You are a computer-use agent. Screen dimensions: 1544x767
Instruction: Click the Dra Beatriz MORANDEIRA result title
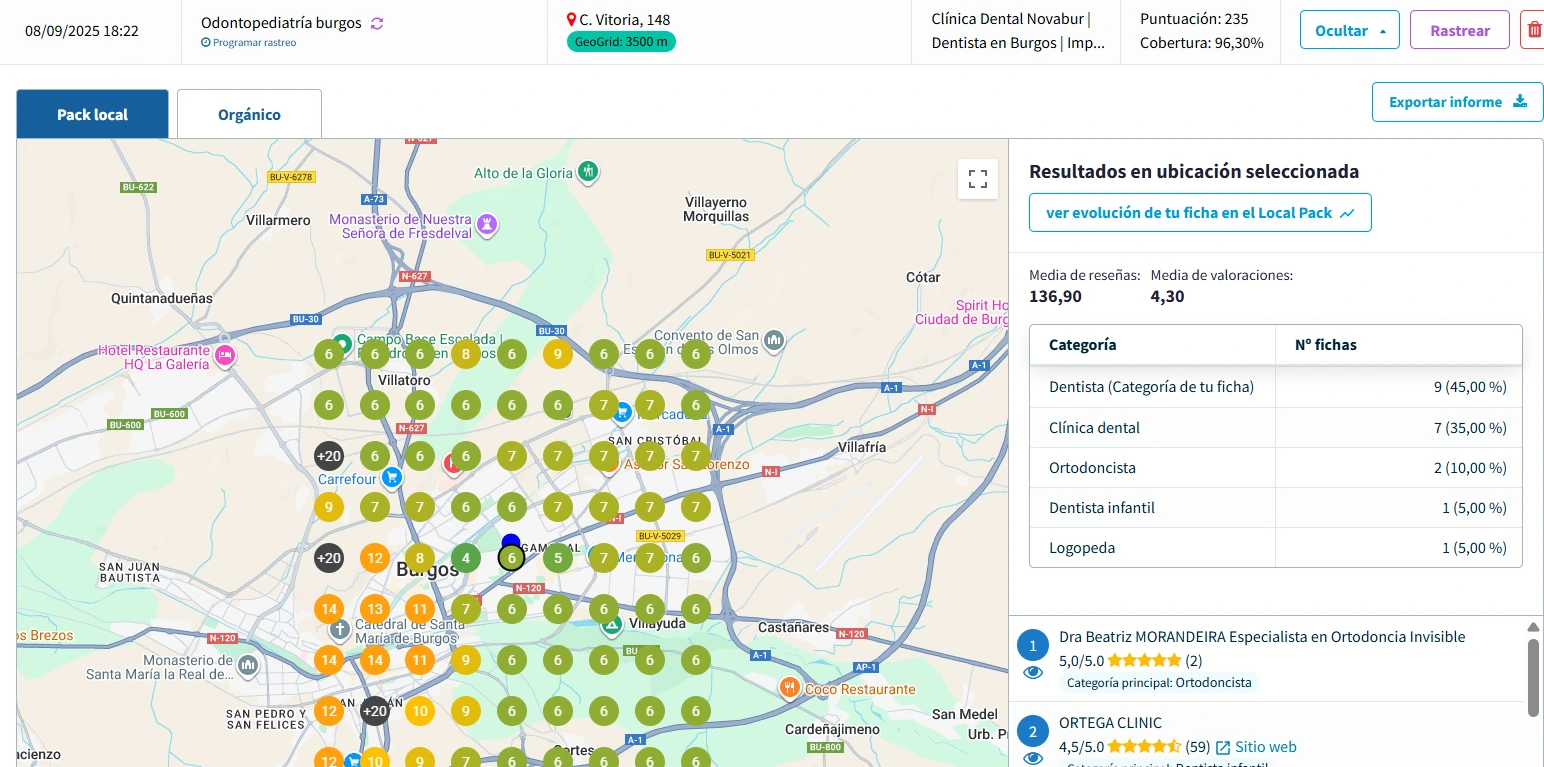[x=1262, y=637]
